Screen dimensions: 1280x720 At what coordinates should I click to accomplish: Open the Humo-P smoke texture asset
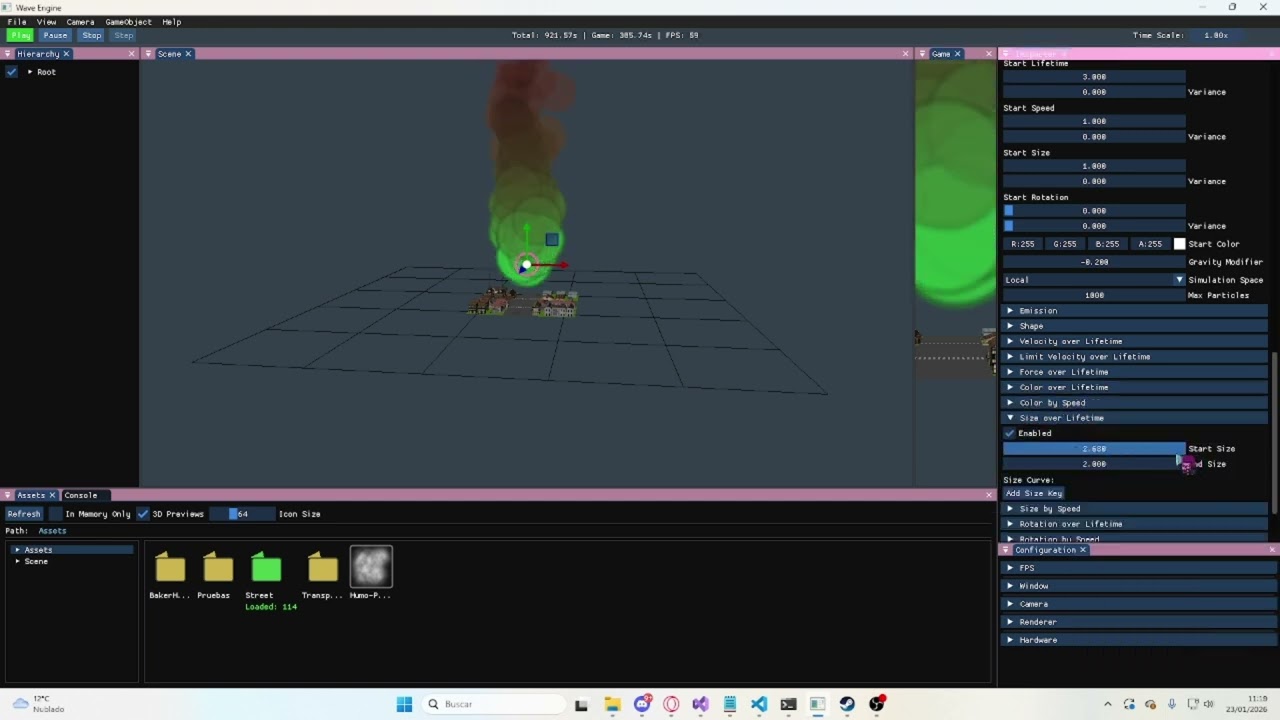[x=371, y=567]
